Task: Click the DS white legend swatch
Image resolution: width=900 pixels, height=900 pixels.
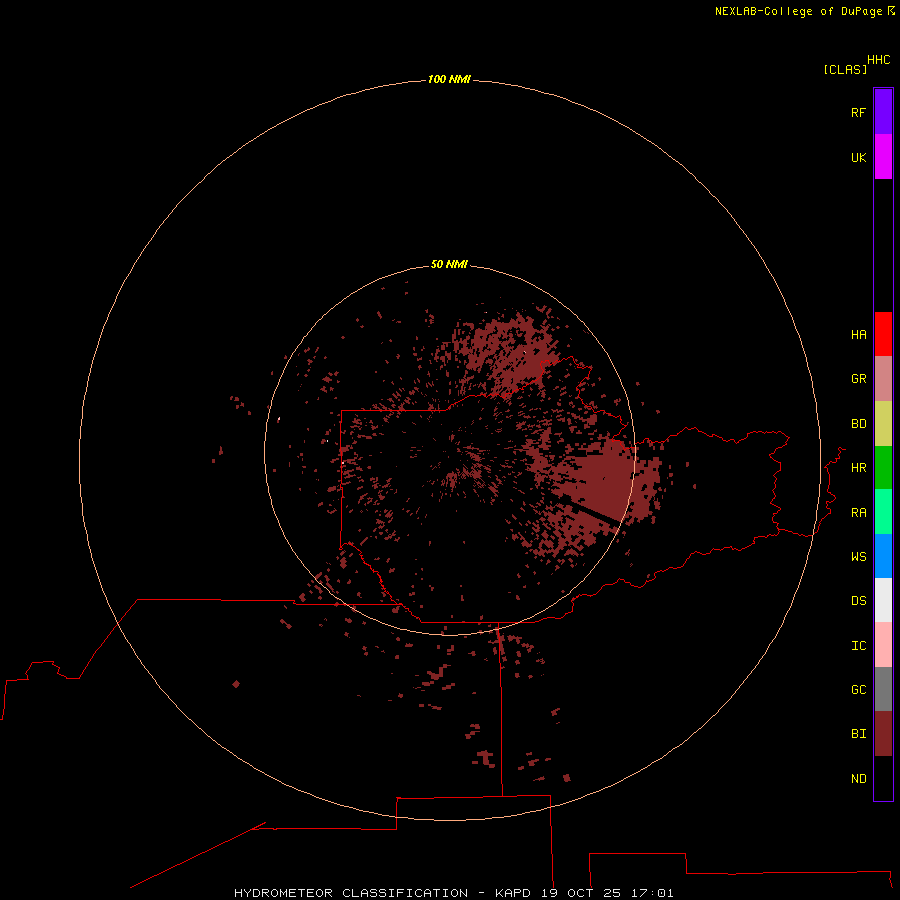Action: (x=883, y=600)
